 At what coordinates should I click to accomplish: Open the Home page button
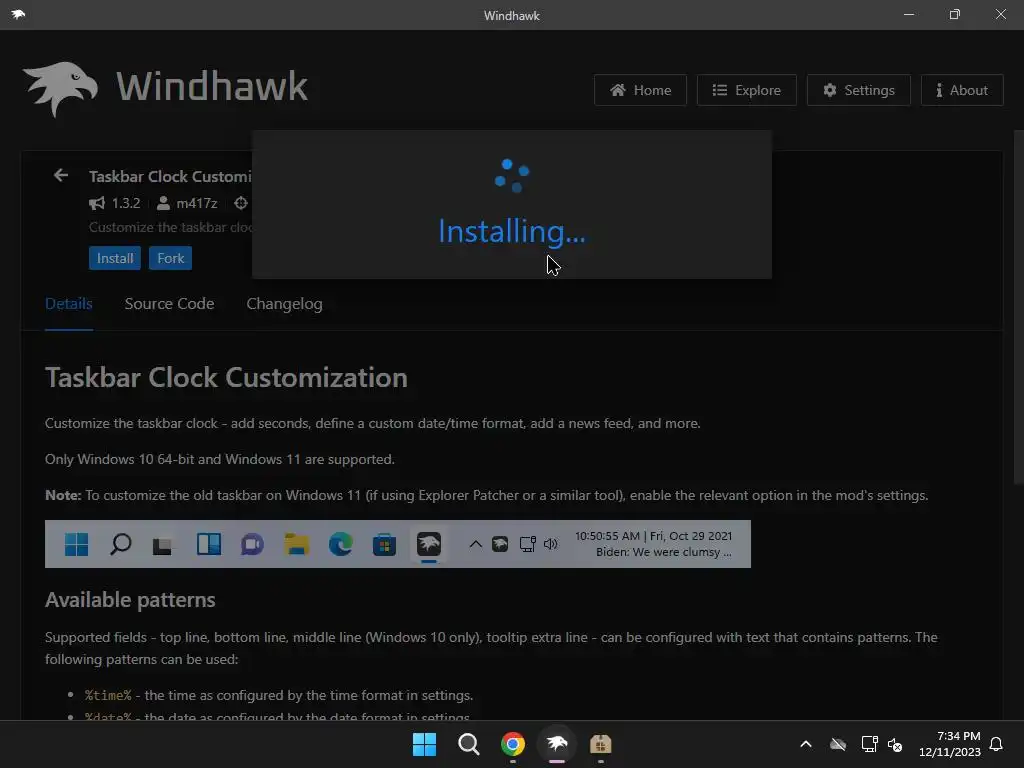pyautogui.click(x=640, y=90)
